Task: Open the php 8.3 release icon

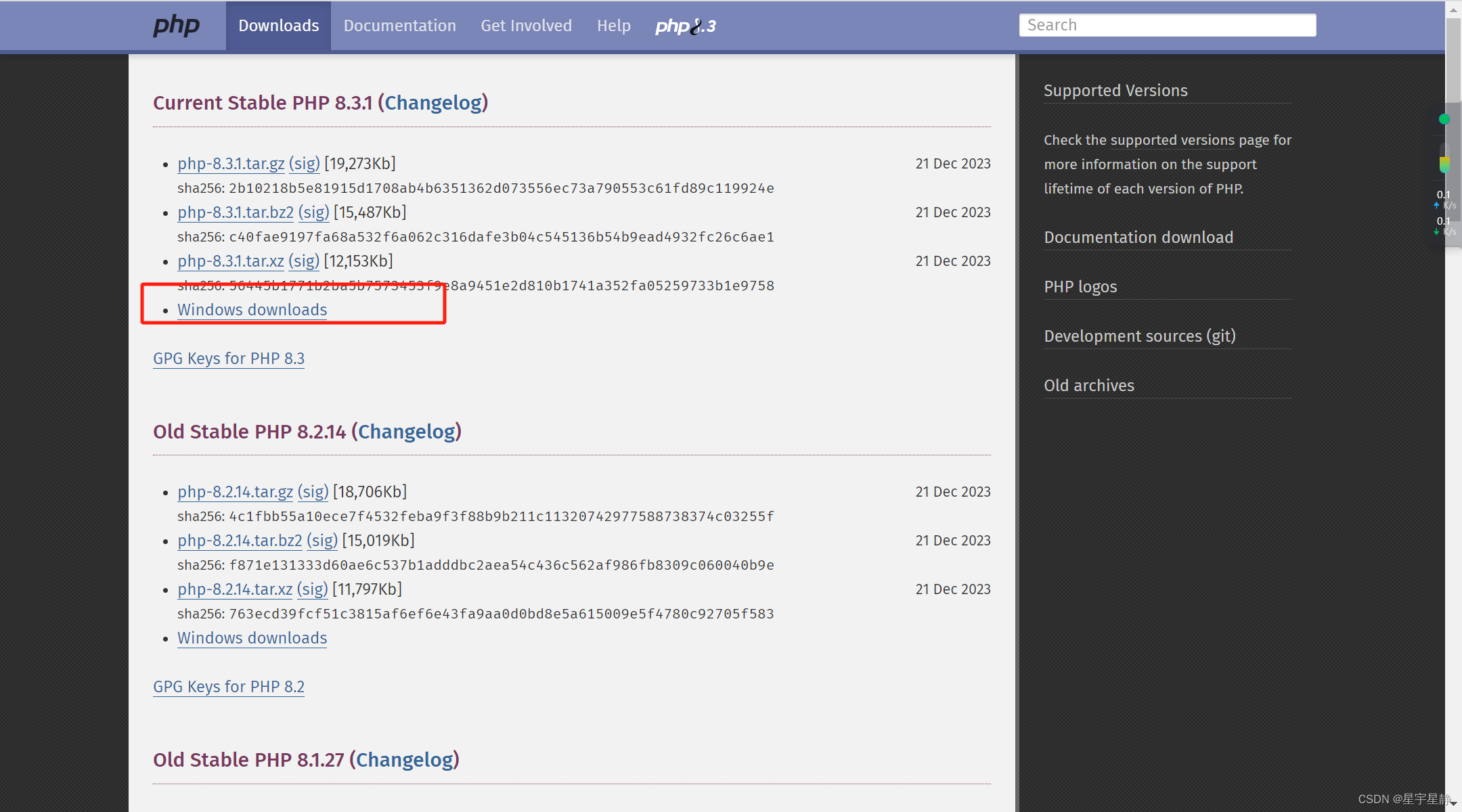Action: (685, 26)
